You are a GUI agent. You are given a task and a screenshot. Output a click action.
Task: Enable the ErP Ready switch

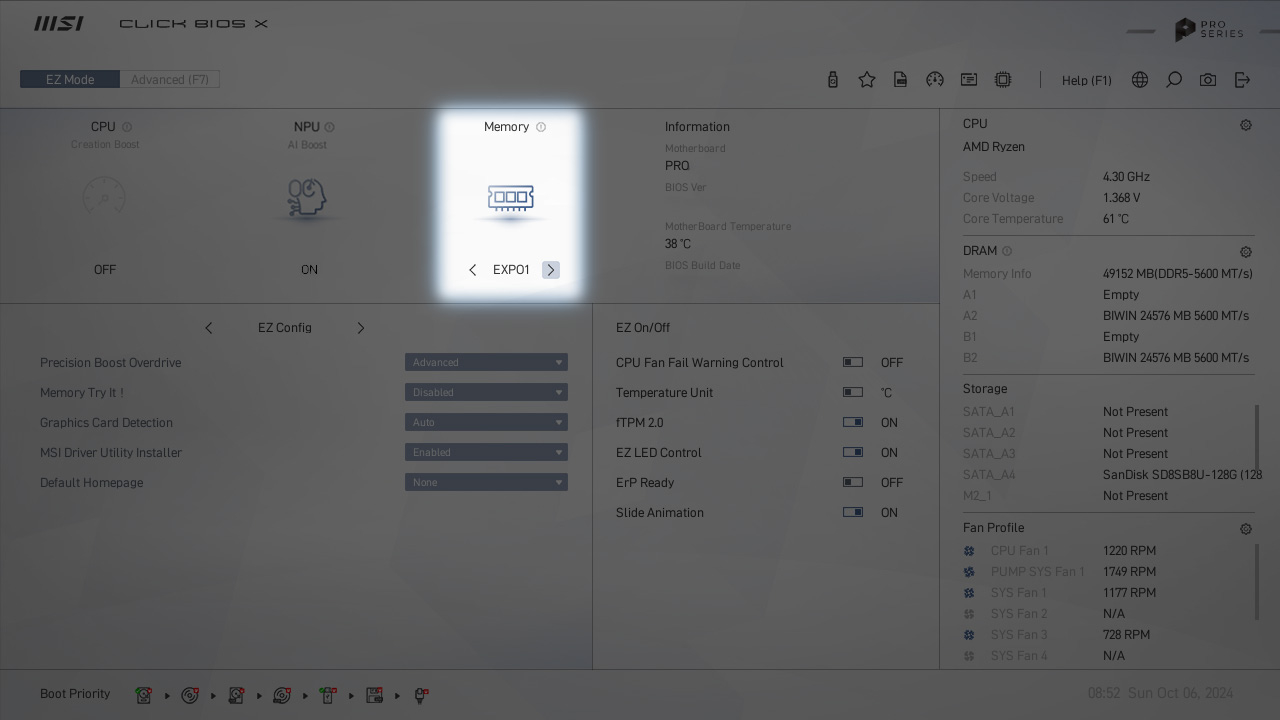(x=853, y=483)
